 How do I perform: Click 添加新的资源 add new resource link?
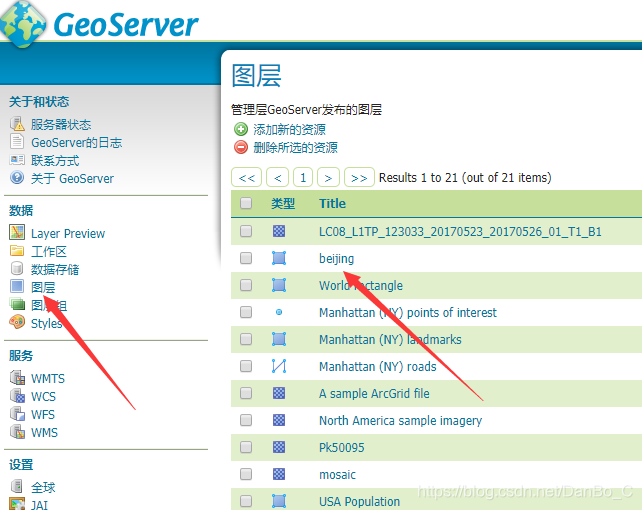click(x=289, y=129)
